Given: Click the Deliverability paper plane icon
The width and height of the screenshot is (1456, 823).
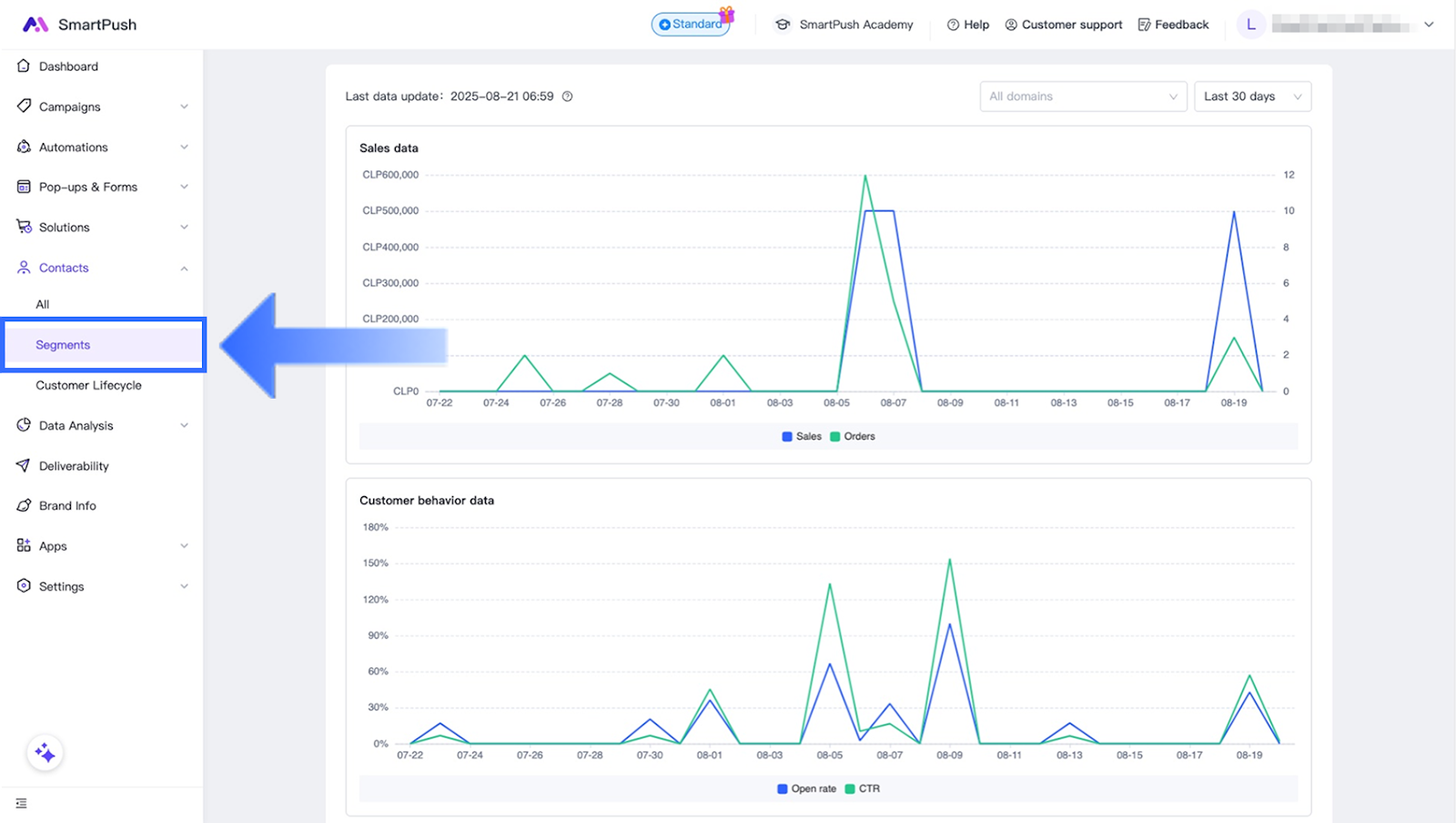Looking at the screenshot, I should 24,465.
